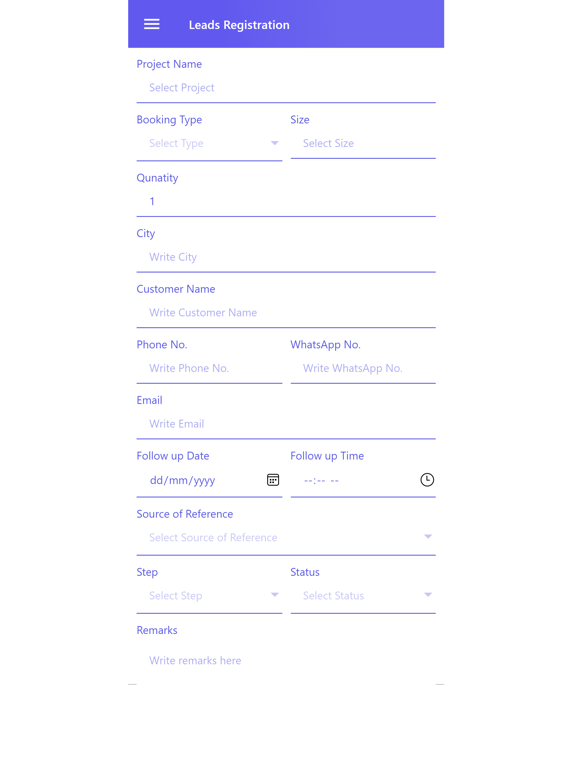Click the Write Email input field
576x768 pixels.
[286, 424]
